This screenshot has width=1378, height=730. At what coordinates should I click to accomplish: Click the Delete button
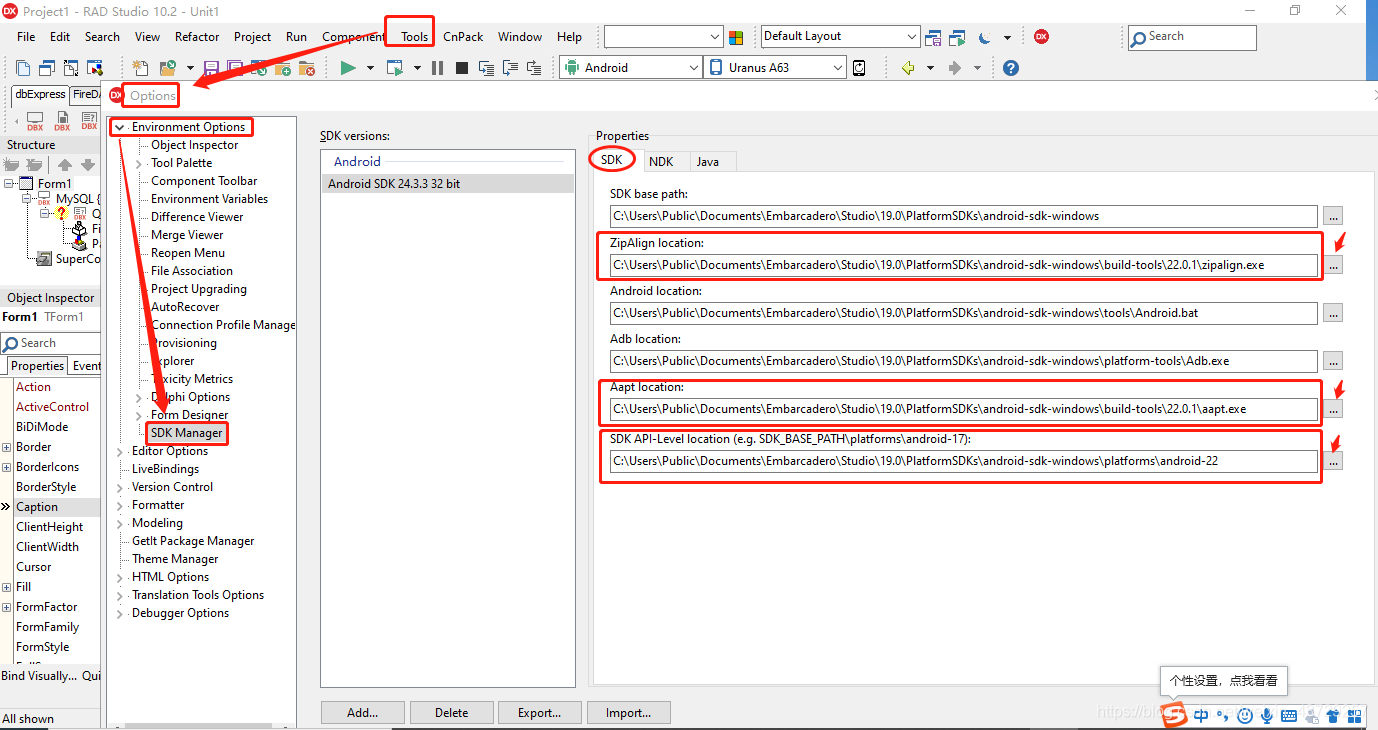(451, 713)
